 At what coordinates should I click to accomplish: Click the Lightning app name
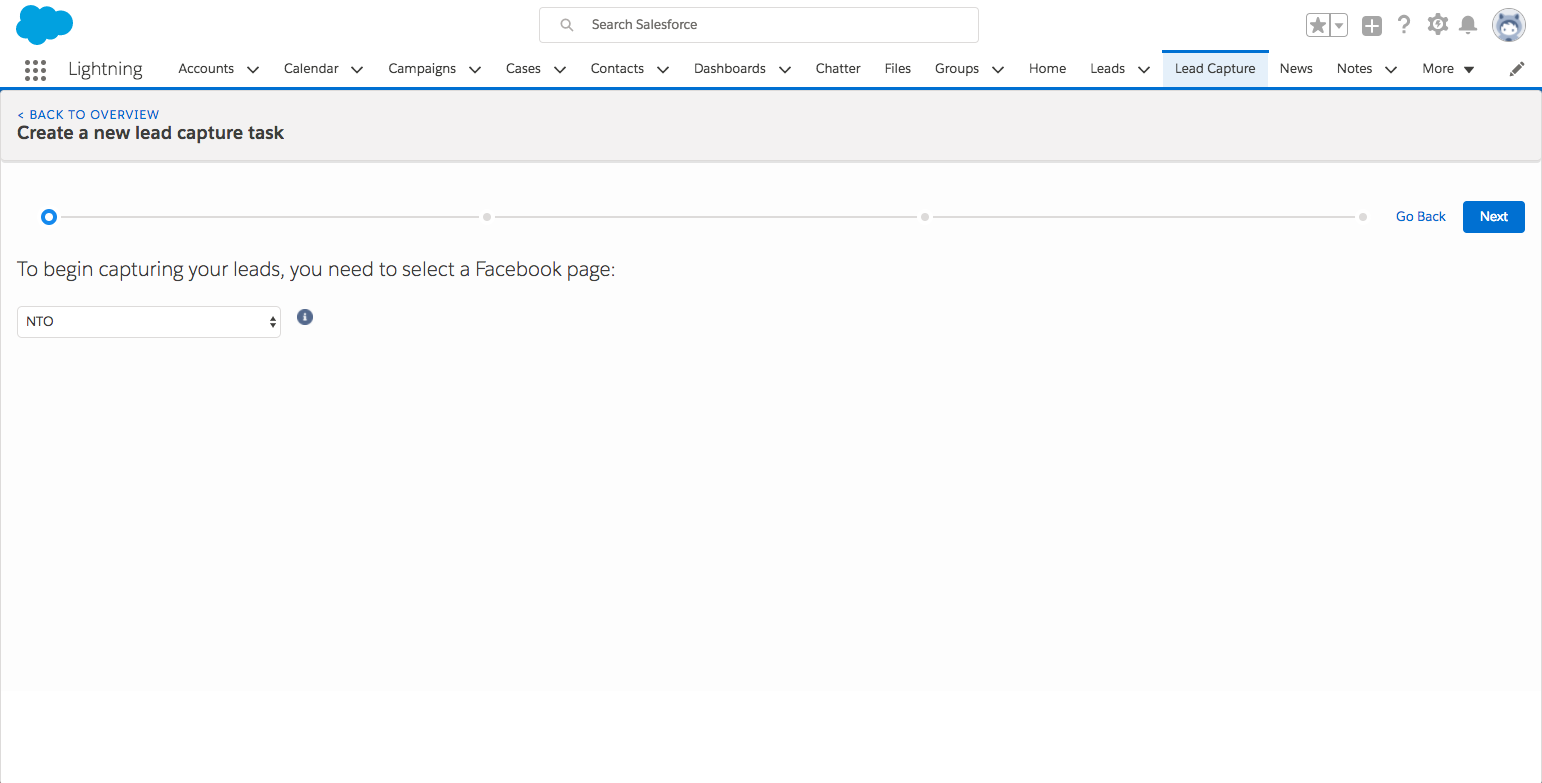tap(105, 69)
